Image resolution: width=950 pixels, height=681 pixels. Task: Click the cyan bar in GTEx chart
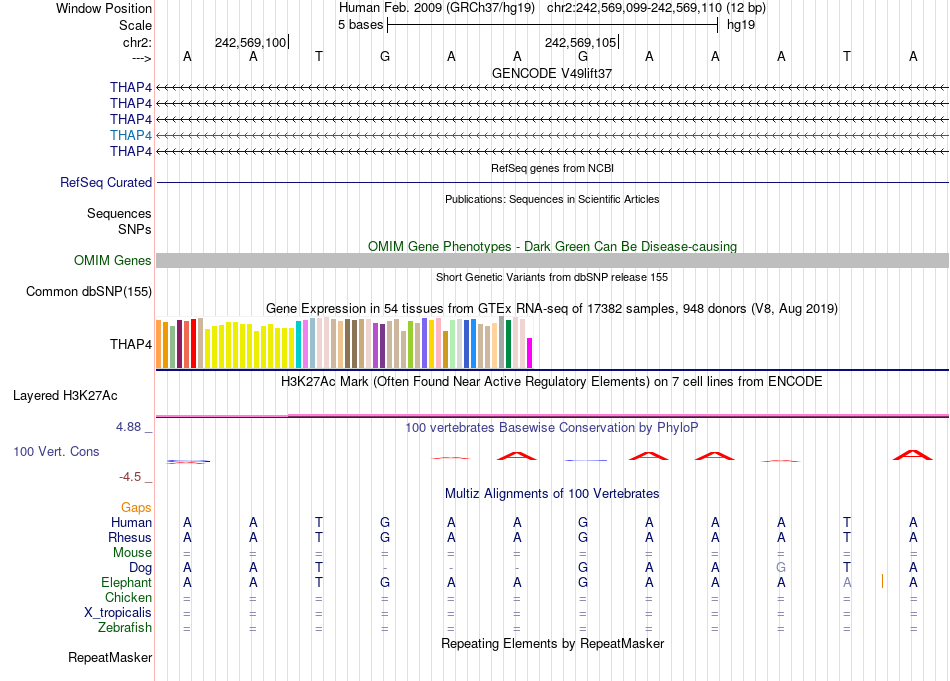[299, 344]
